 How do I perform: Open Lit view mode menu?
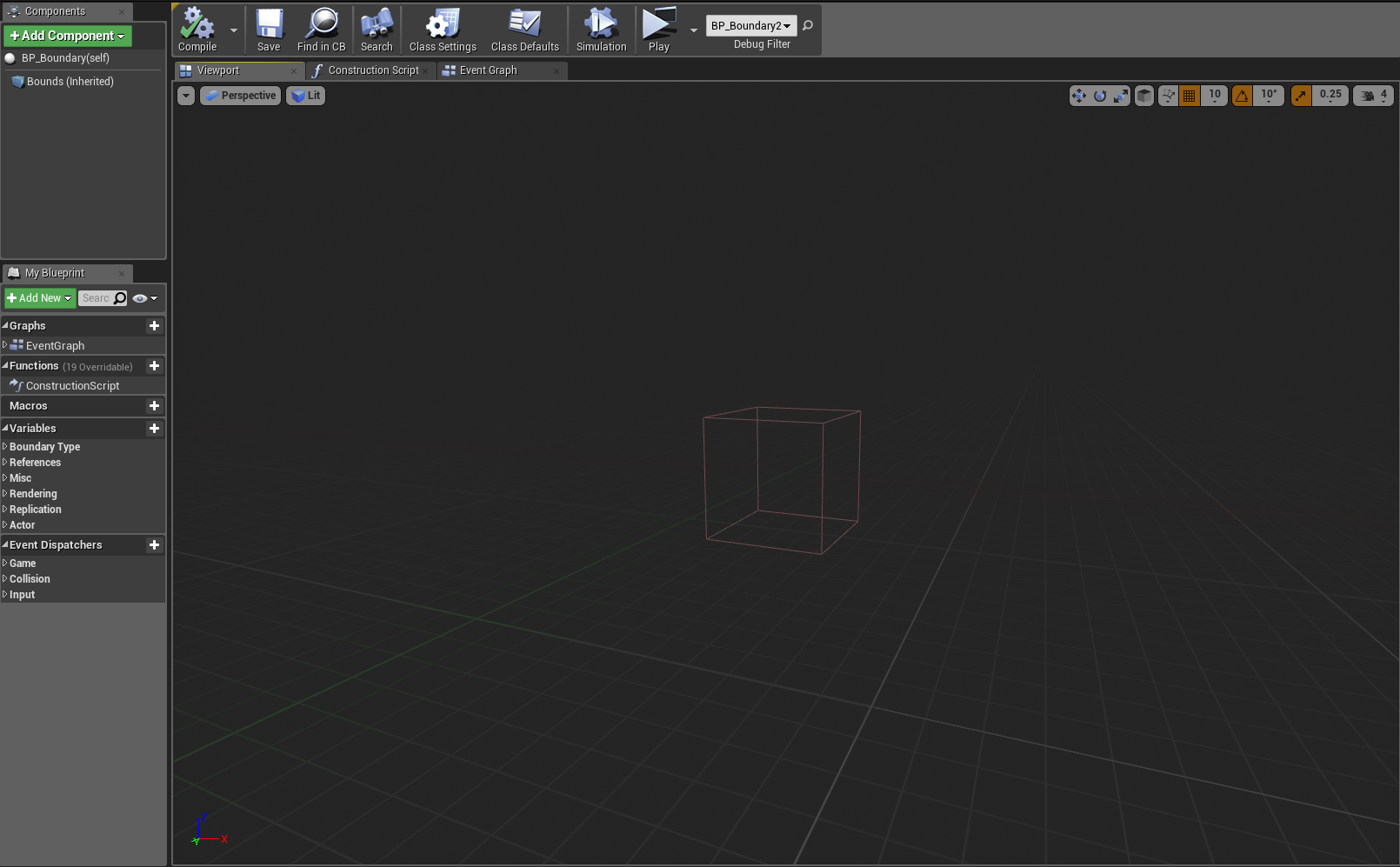coord(306,96)
